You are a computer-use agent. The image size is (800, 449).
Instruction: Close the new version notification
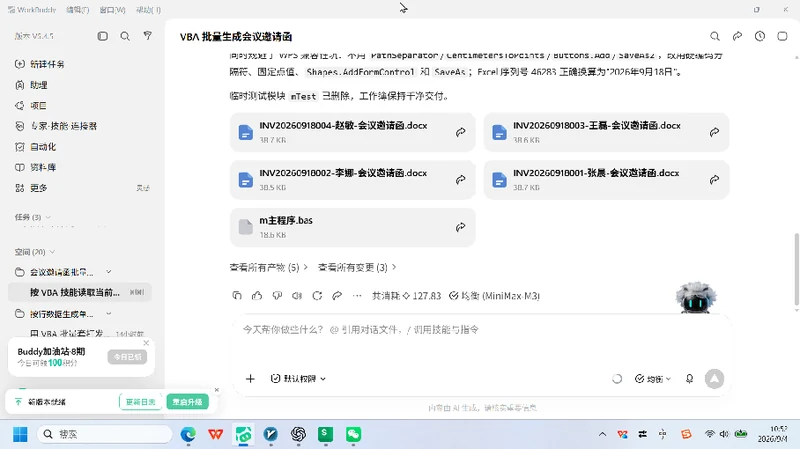217,390
